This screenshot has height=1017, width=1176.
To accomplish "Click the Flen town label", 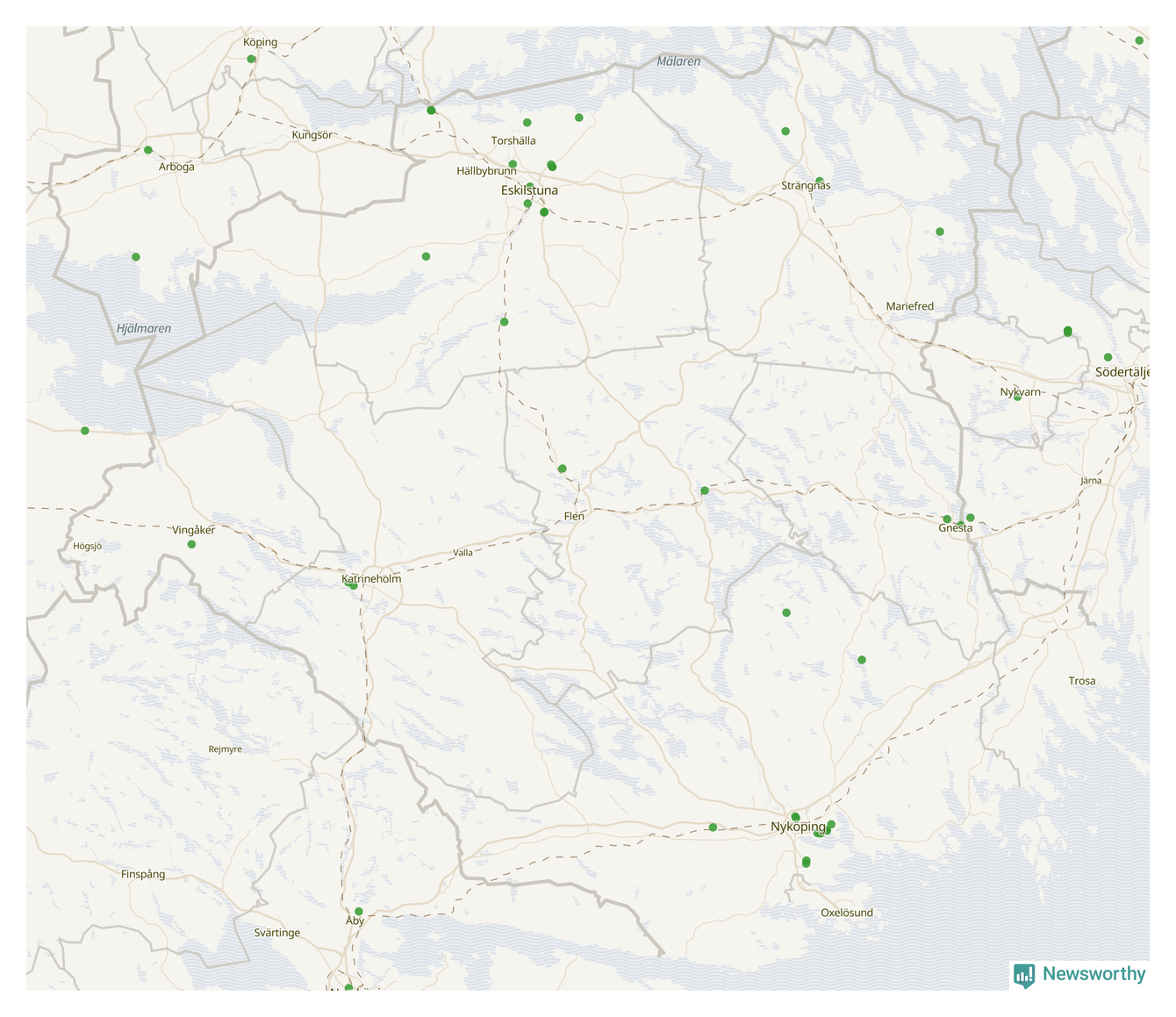I will 574,516.
